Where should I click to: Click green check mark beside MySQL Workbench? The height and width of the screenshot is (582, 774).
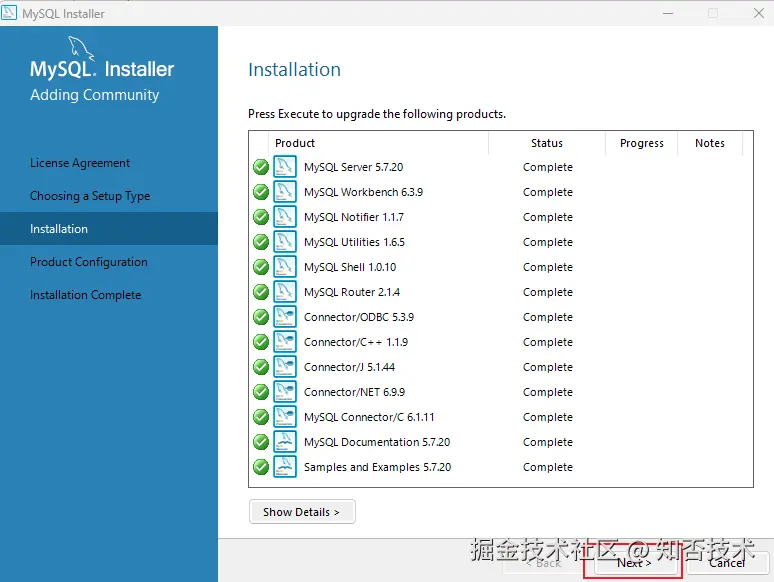click(261, 192)
